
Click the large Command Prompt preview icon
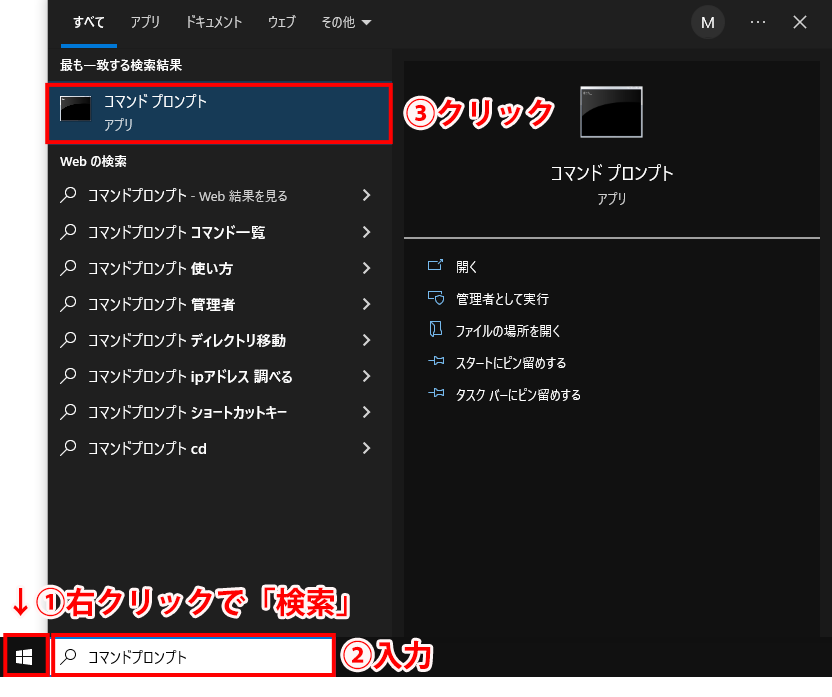(x=611, y=112)
